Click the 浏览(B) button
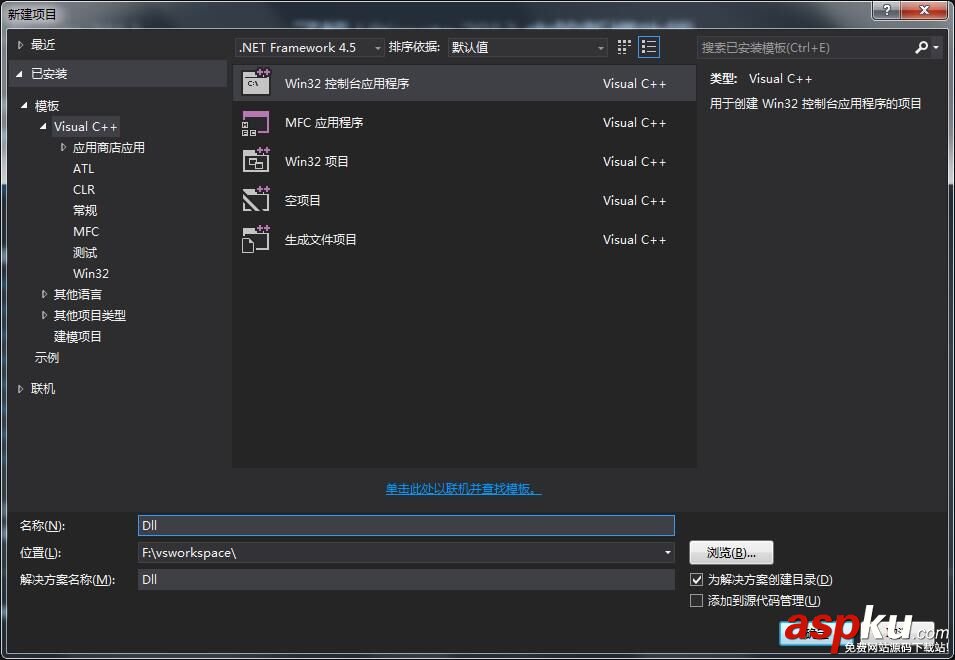Image resolution: width=955 pixels, height=660 pixels. coord(729,552)
